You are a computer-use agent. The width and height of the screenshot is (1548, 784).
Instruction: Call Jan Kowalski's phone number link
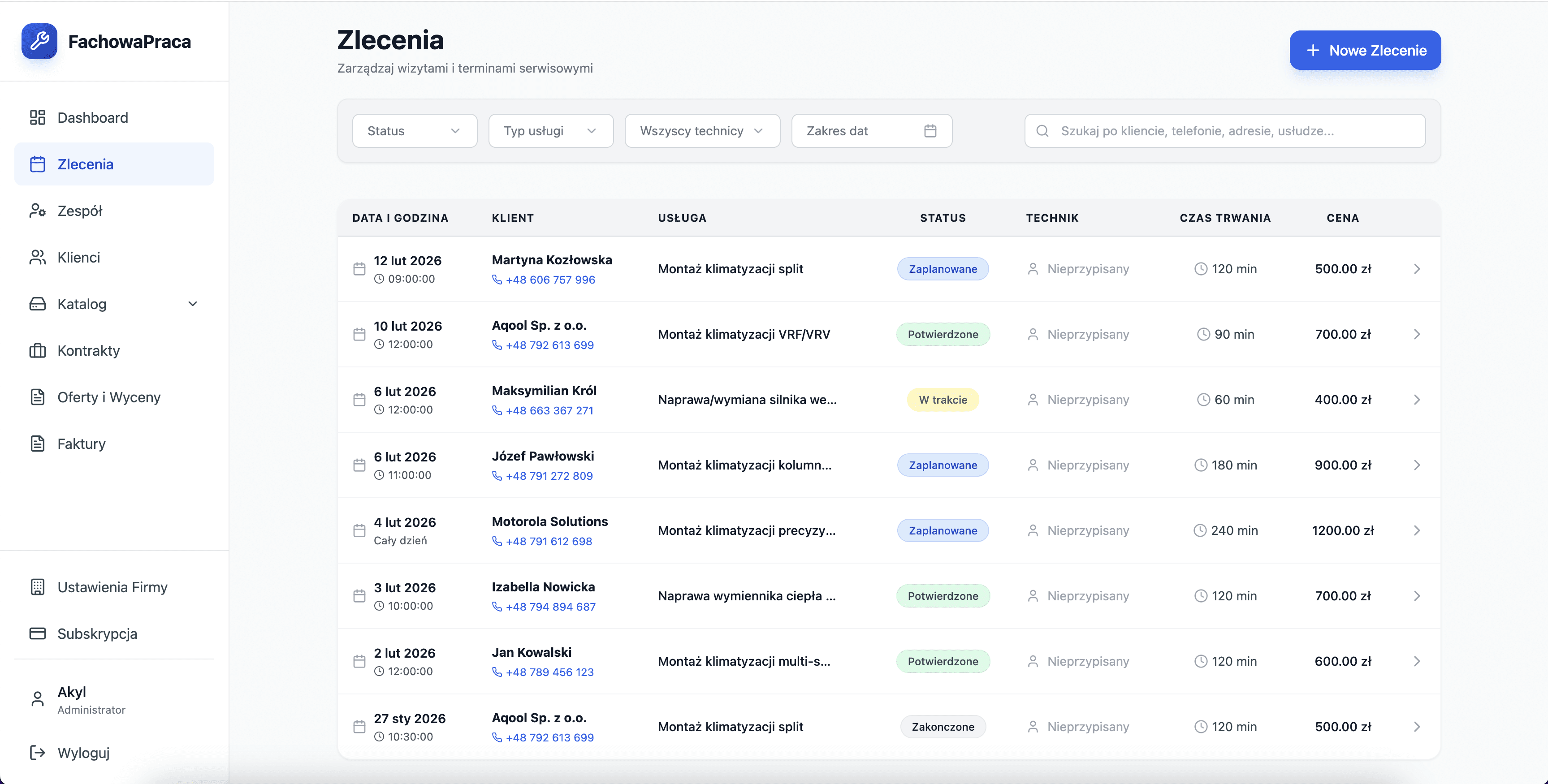point(549,672)
